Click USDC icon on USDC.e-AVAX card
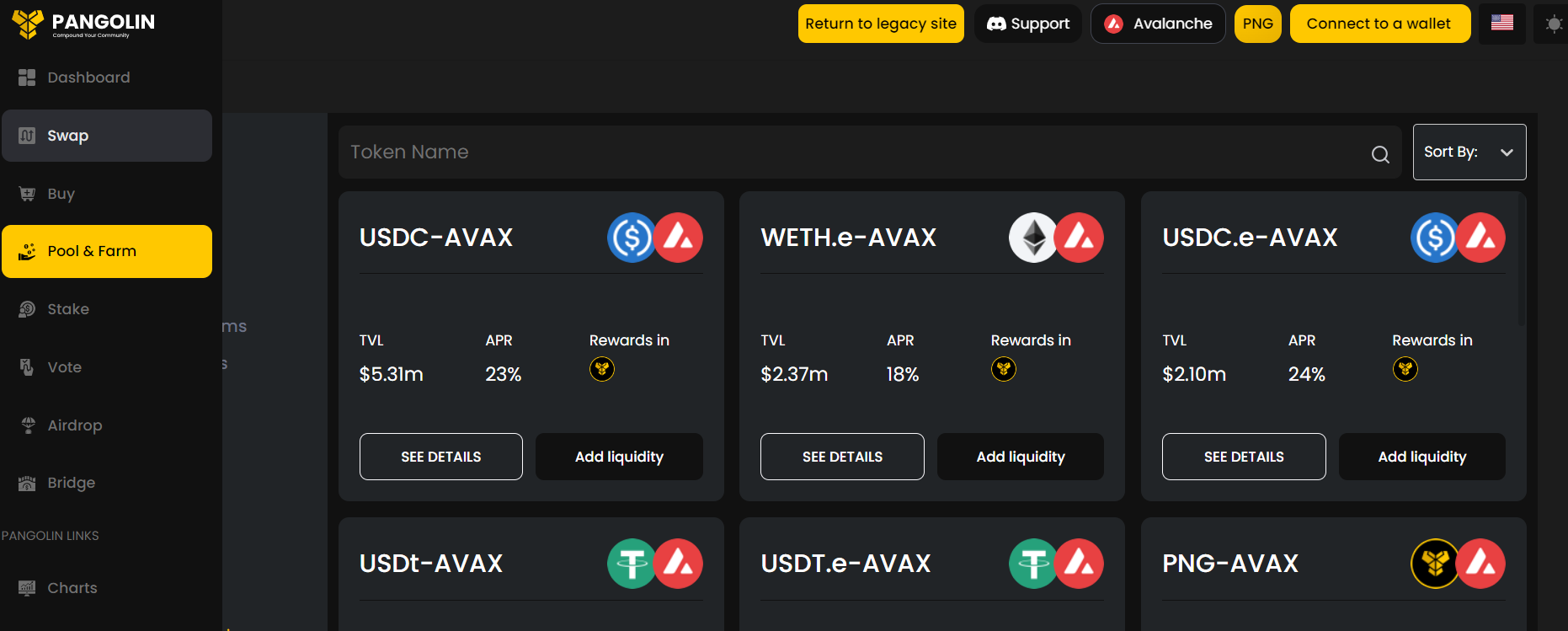Screen dimensions: 1568x631 [x=1435, y=238]
